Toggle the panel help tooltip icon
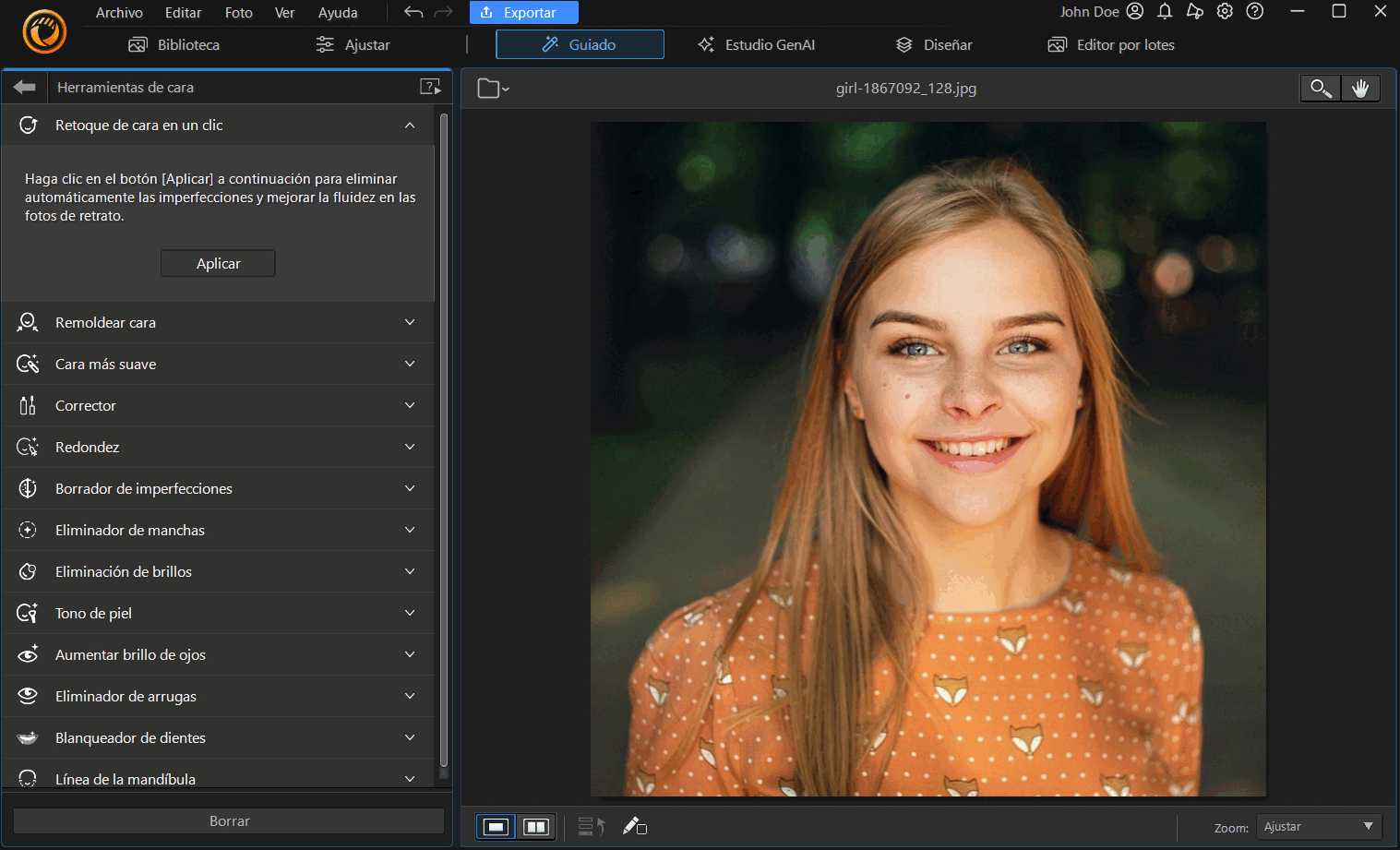The image size is (1400, 850). tap(430, 87)
